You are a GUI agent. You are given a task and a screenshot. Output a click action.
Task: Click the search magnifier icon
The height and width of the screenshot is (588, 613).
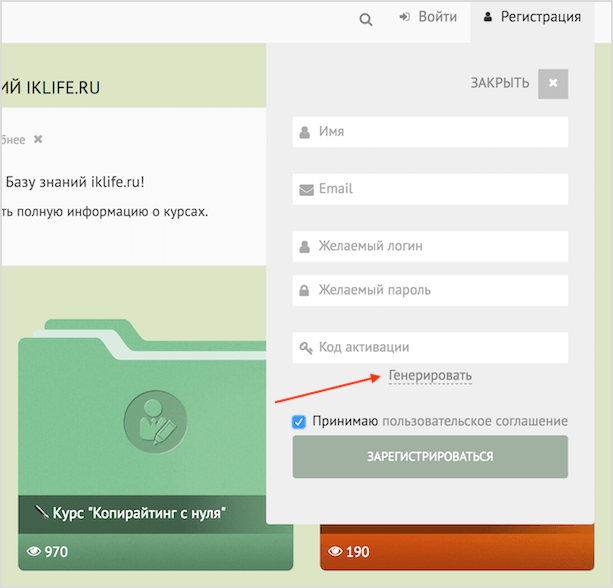point(366,19)
